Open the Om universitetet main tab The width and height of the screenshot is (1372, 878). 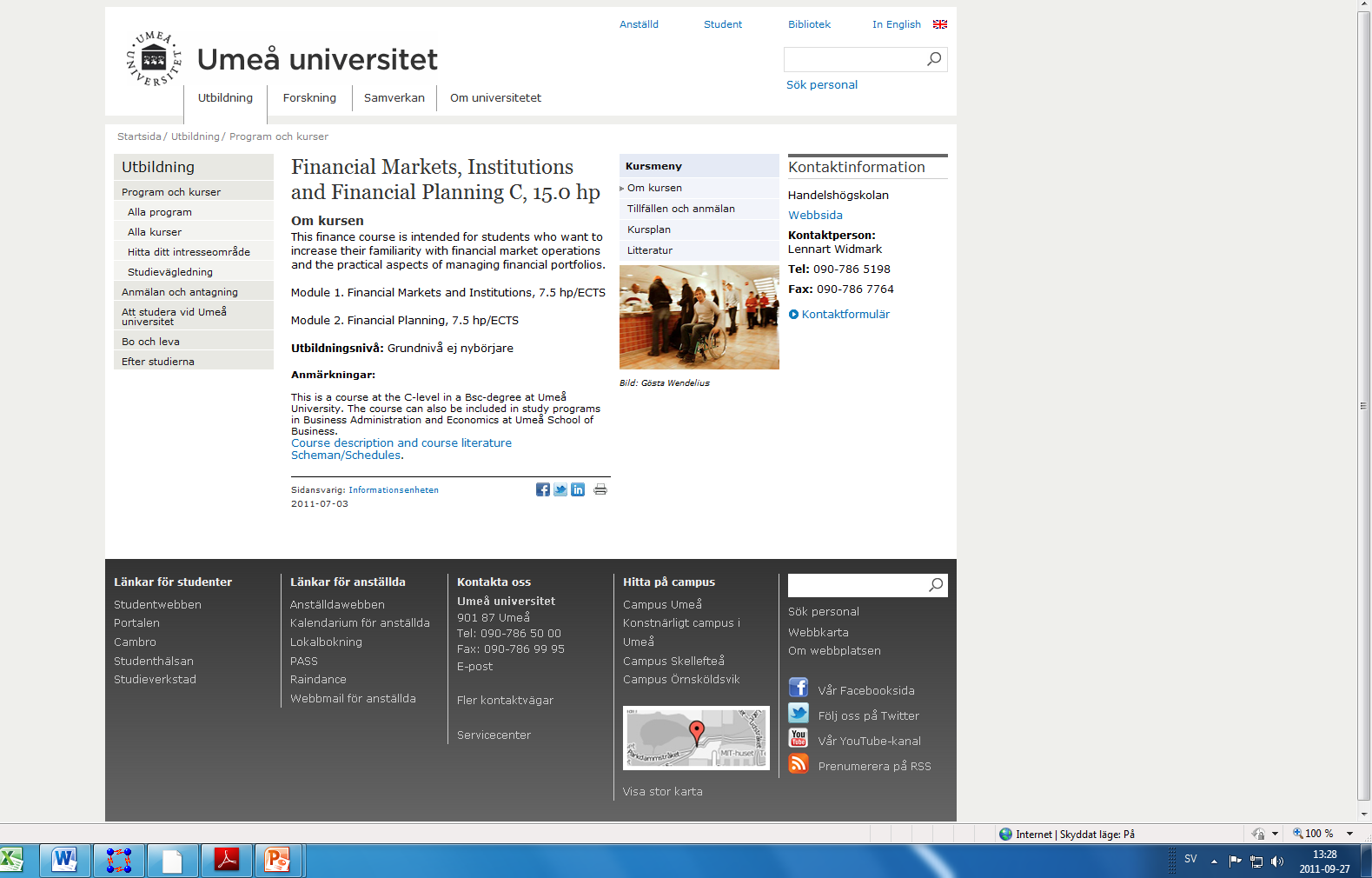click(x=495, y=98)
